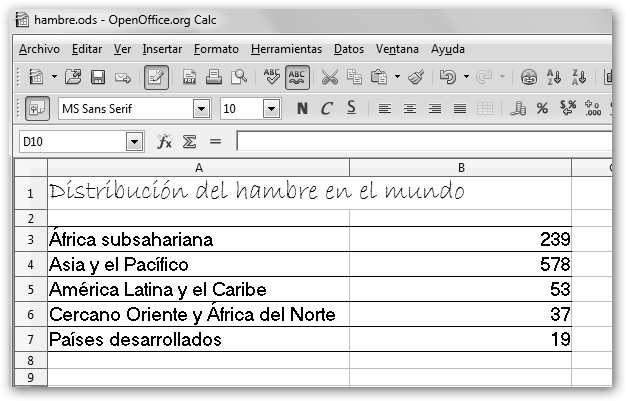Click column A header
This screenshot has width=626, height=401.
[x=198, y=167]
